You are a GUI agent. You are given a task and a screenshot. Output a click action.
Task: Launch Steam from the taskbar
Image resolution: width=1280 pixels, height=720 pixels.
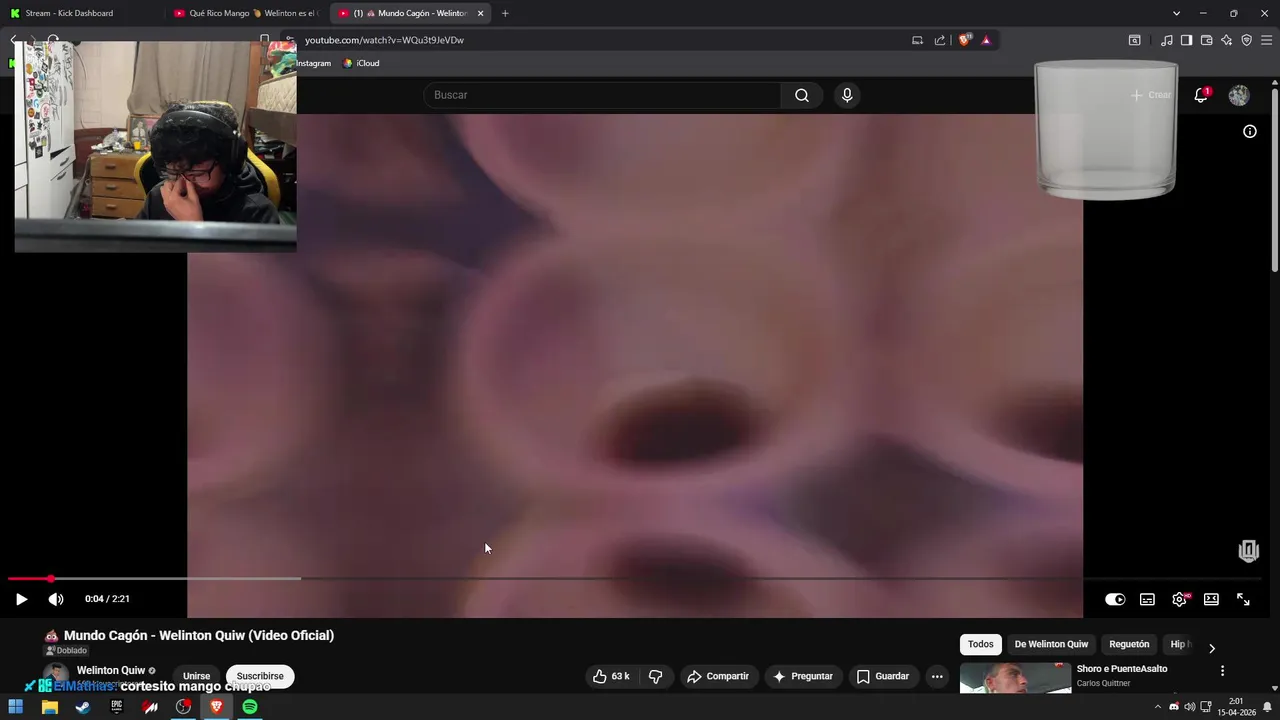[83, 707]
